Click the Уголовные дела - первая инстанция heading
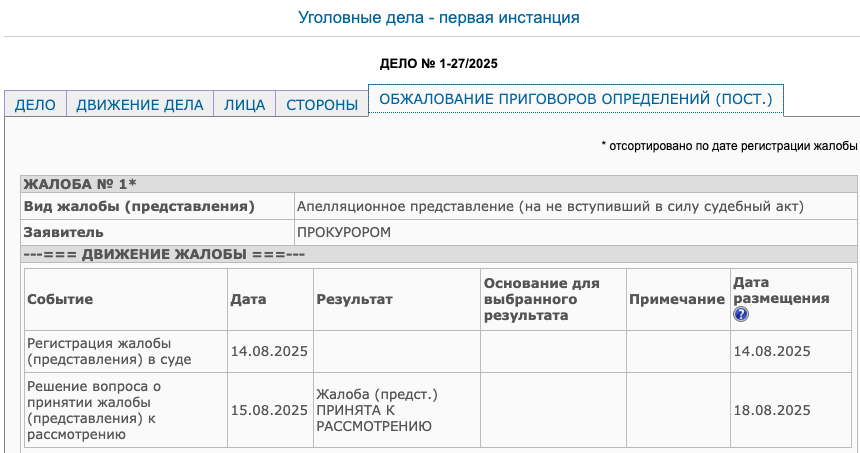 pos(439,18)
